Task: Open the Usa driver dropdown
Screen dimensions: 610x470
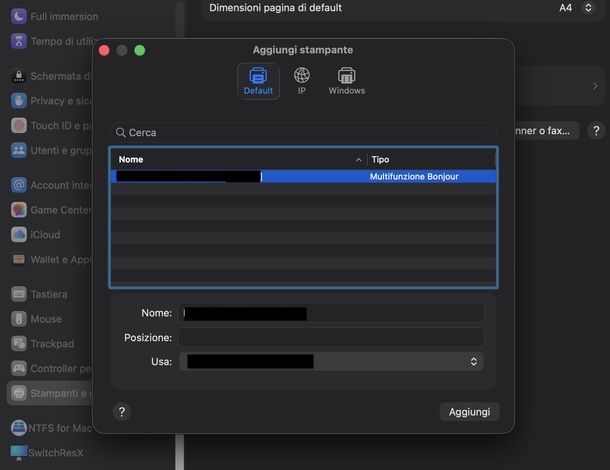Action: point(331,361)
